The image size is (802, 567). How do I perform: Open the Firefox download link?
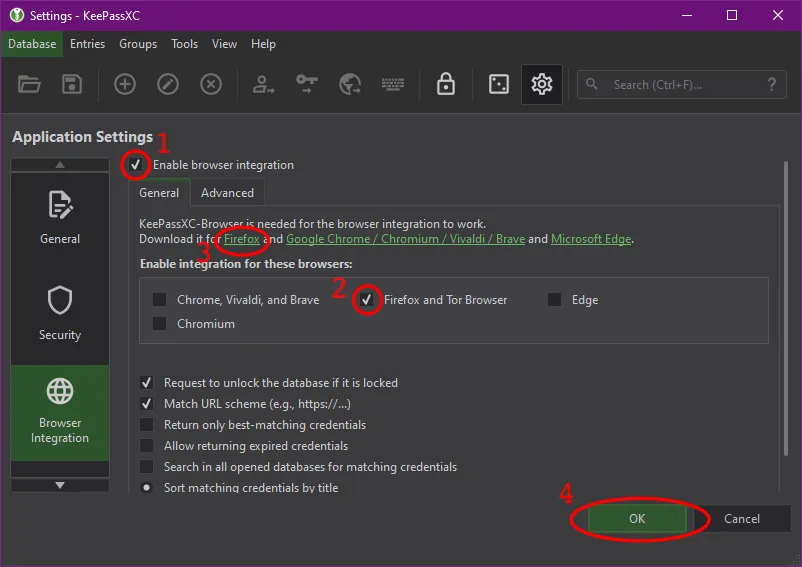coord(242,239)
